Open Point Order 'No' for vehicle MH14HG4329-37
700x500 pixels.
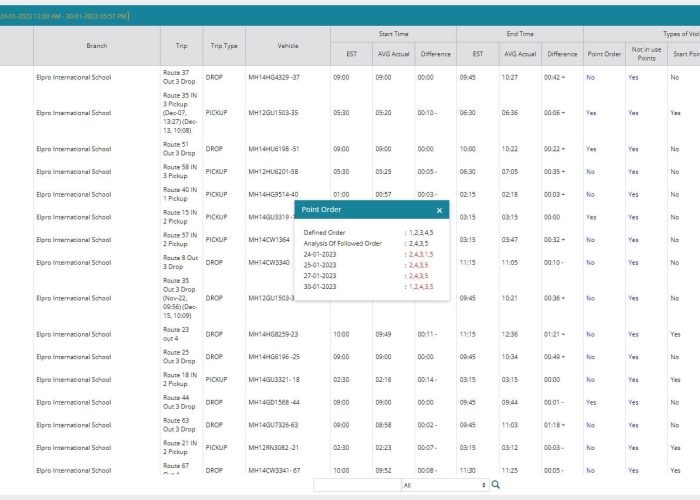pyautogui.click(x=590, y=76)
